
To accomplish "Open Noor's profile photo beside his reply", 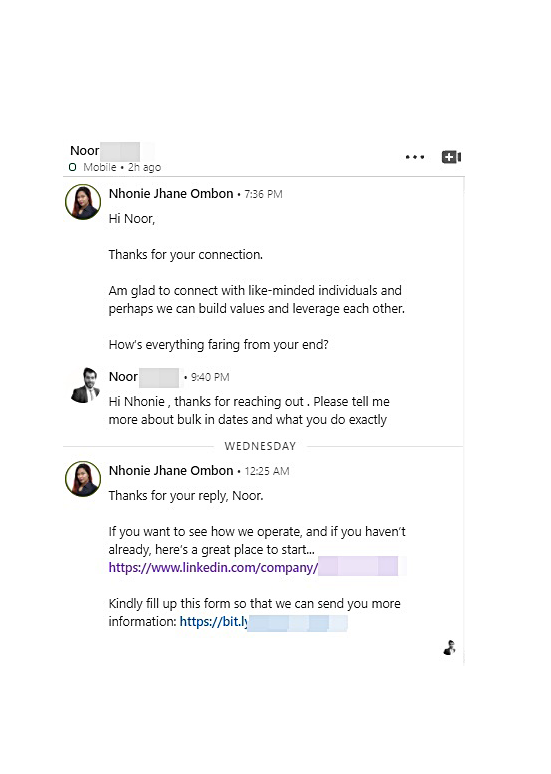I will tap(85, 386).
